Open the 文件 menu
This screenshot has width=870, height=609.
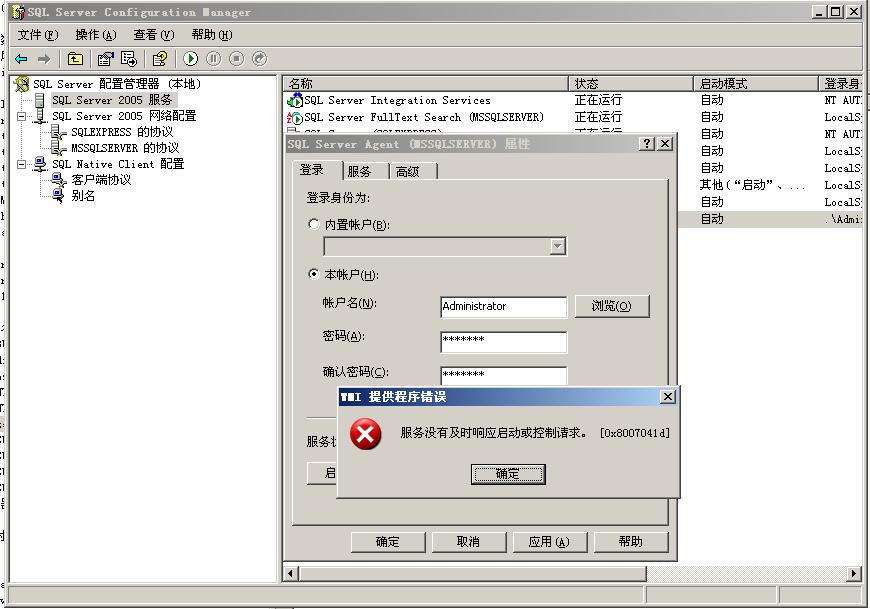(x=37, y=35)
